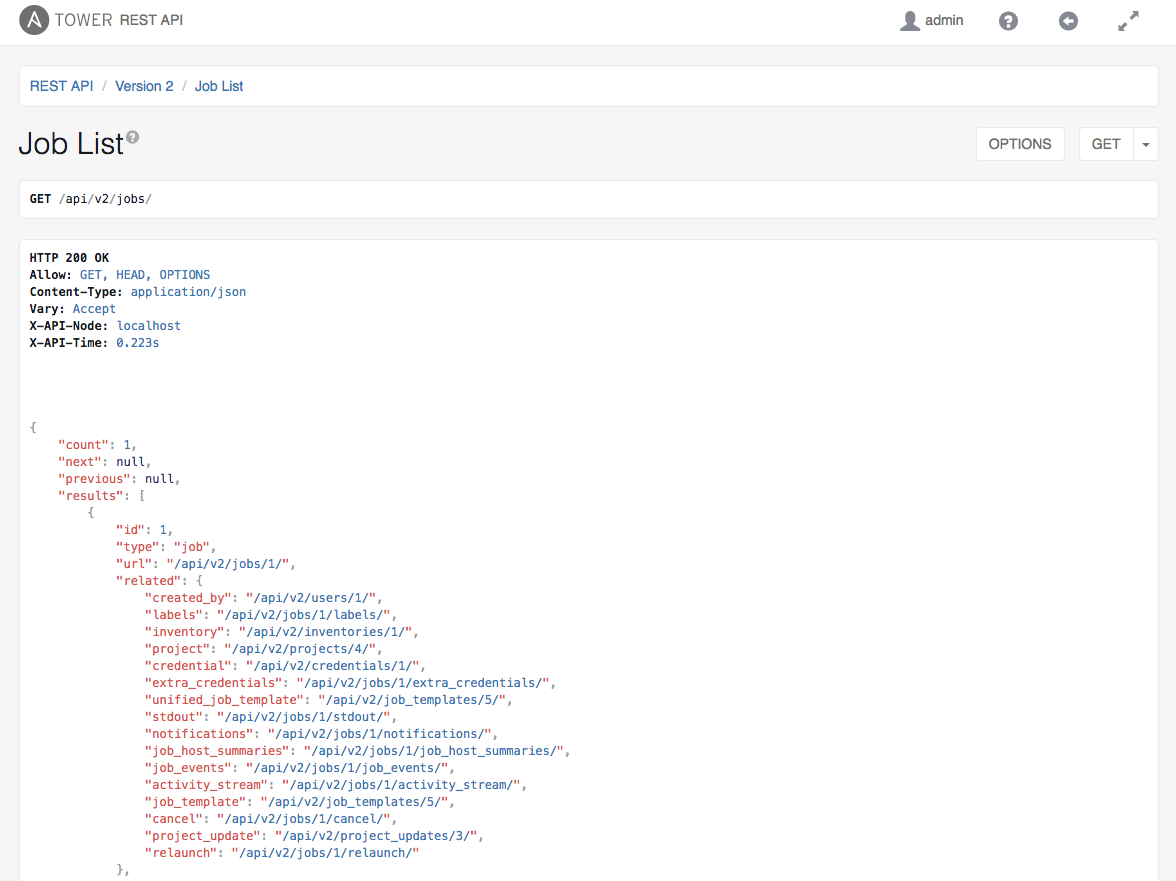This screenshot has height=881, width=1176.
Task: Click the "localhost" X-API-Node value
Action: click(148, 326)
